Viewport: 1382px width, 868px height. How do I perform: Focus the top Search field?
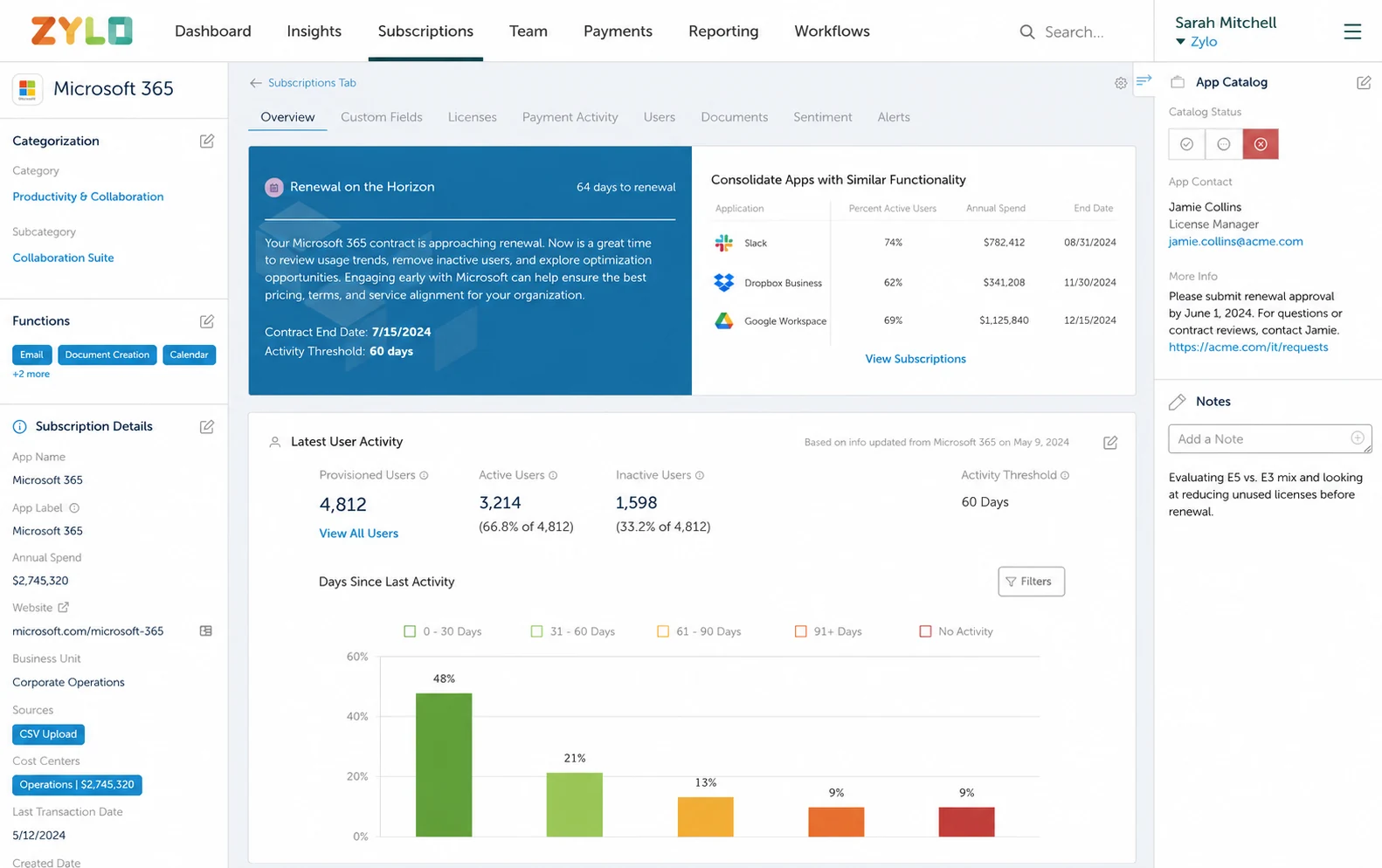click(x=1074, y=32)
